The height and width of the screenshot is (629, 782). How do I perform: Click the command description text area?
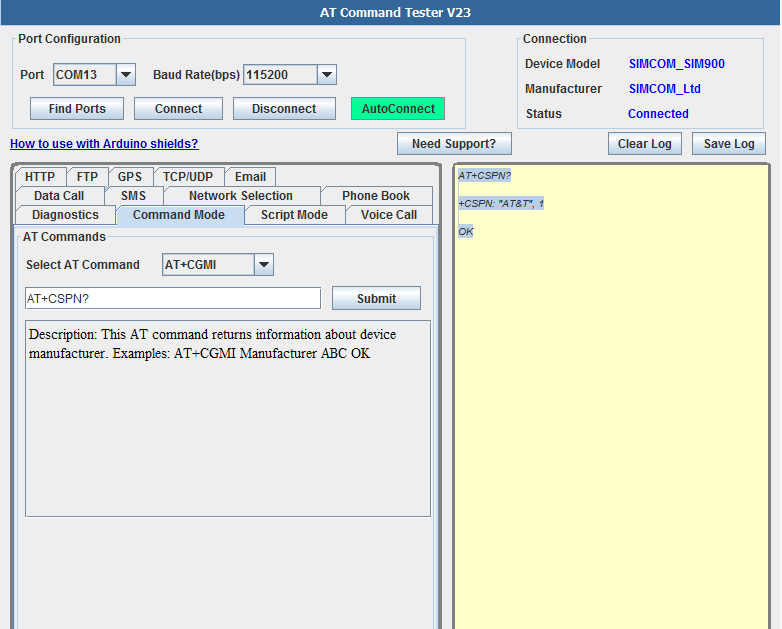pos(228,419)
